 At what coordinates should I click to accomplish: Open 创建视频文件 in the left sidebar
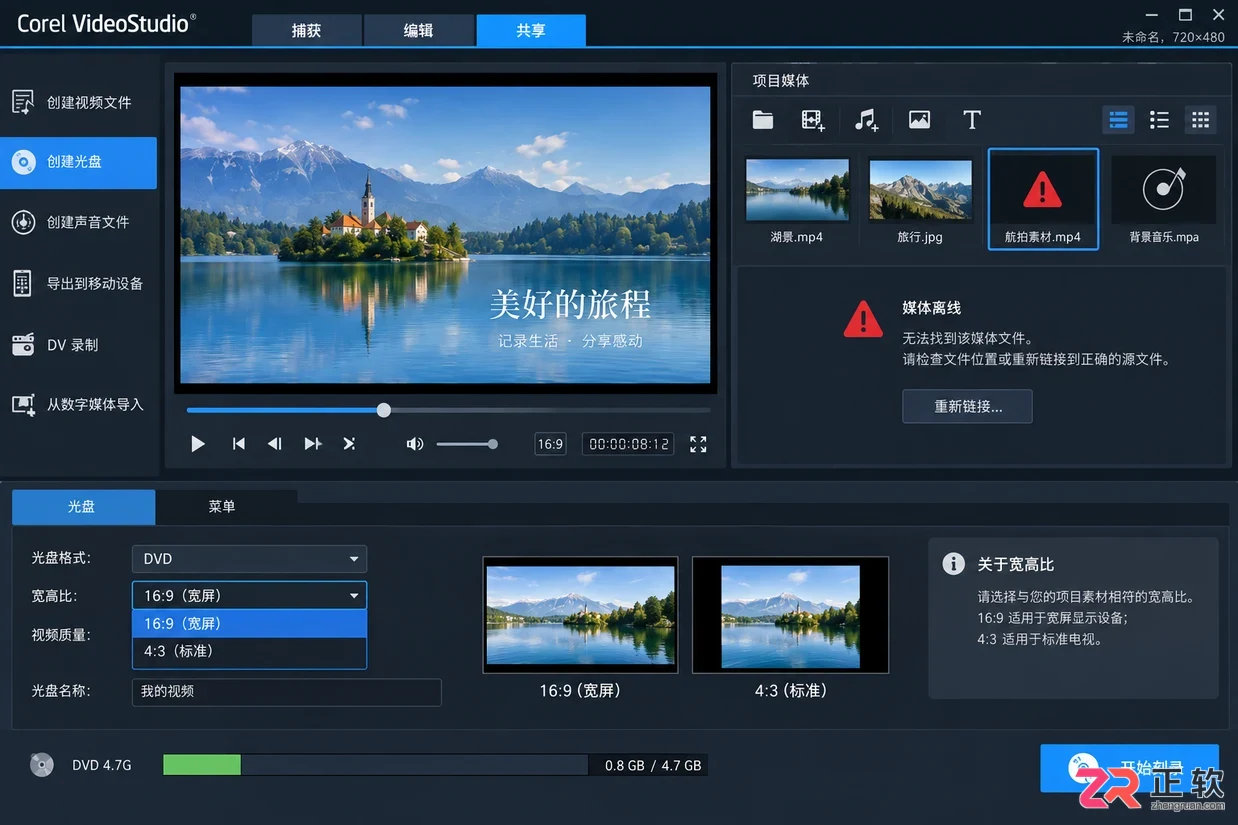tap(78, 102)
